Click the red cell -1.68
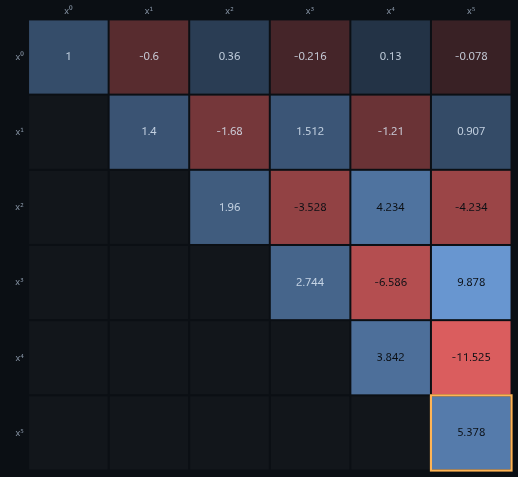Image resolution: width=518 pixels, height=477 pixels. point(229,132)
